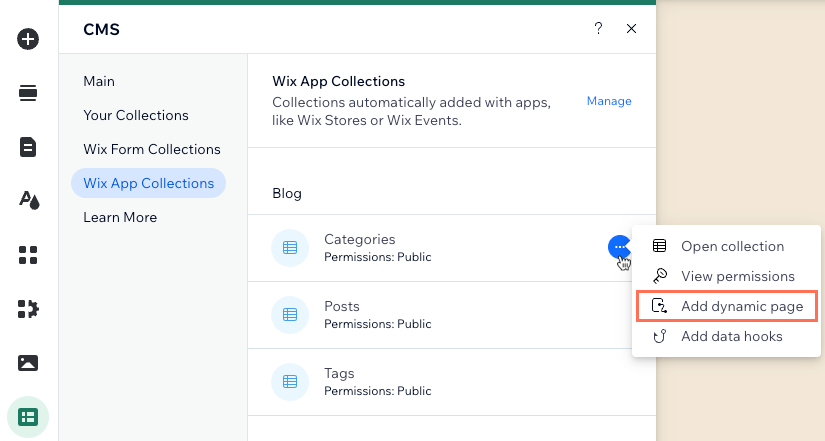The image size is (825, 441).
Task: Select Wix App Collections tab
Action: click(x=148, y=183)
